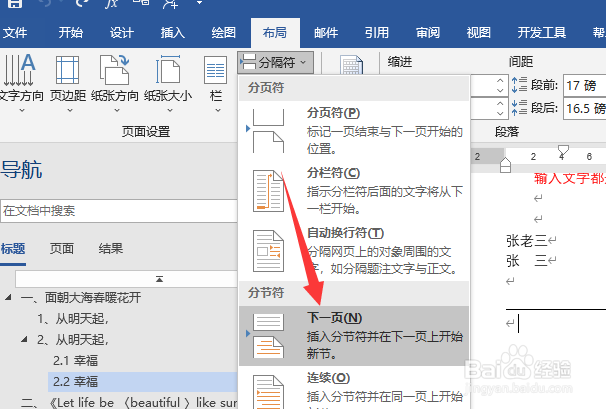Image resolution: width=606 pixels, height=409 pixels.
Task: Click the ruler's left indent marker
Action: click(x=506, y=166)
